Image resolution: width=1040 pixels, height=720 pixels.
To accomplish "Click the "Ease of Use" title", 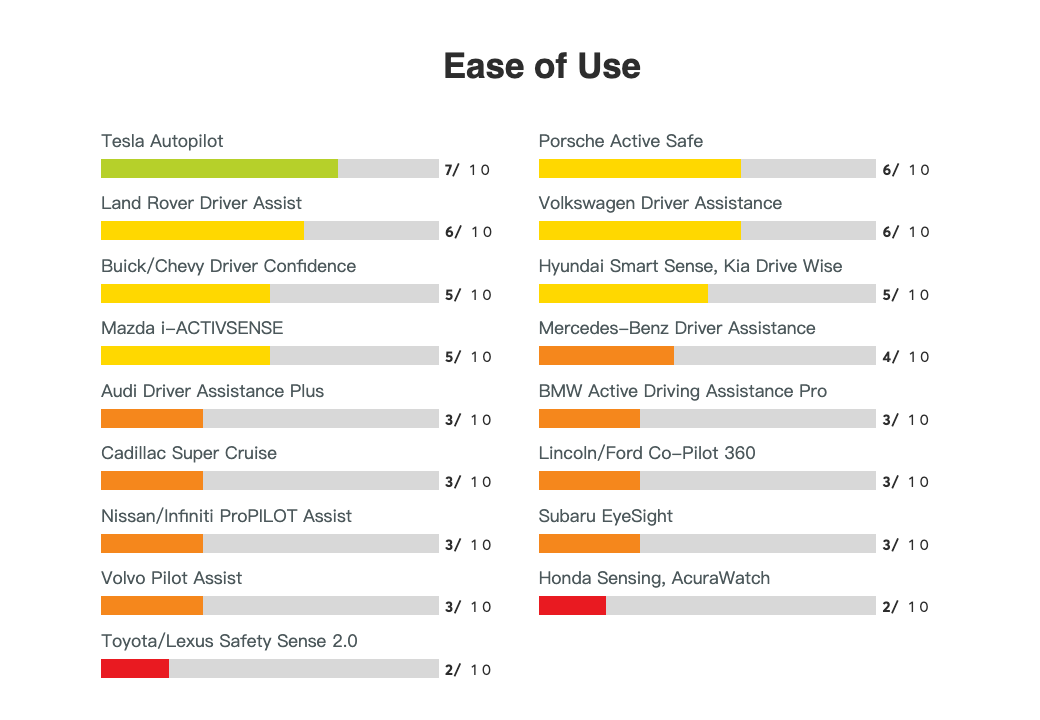I will click(542, 66).
